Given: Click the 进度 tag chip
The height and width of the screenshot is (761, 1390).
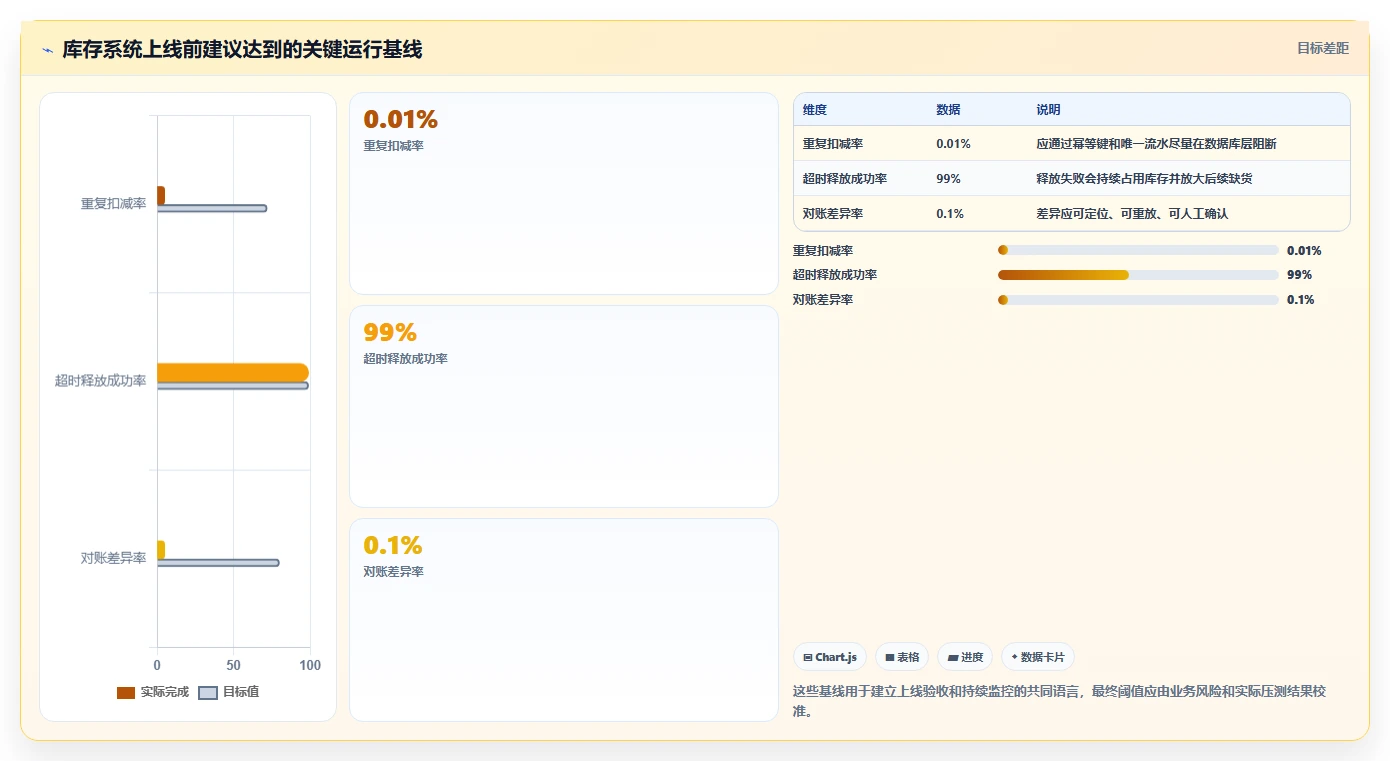Looking at the screenshot, I should [965, 657].
